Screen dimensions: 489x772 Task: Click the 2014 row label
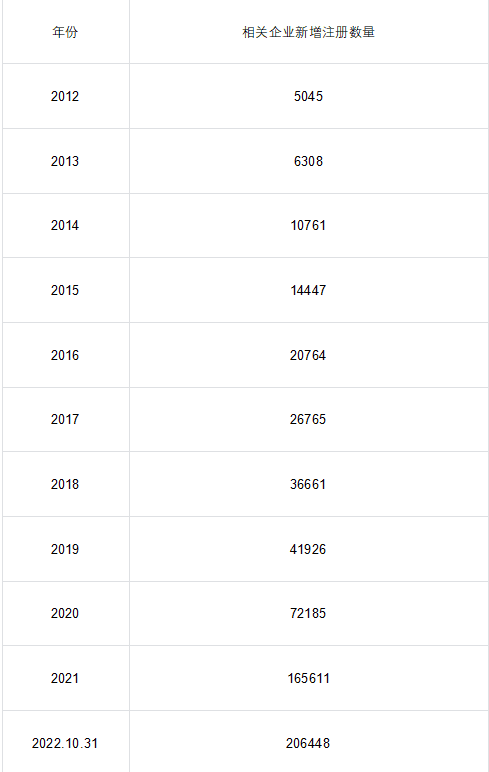(65, 225)
